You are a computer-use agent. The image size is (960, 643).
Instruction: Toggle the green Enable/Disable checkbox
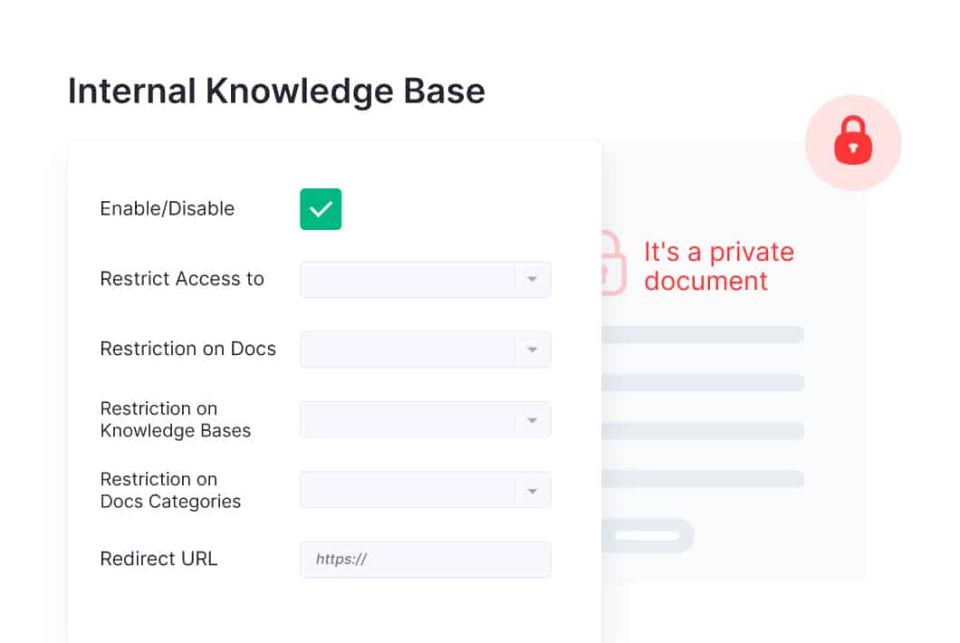(x=320, y=209)
